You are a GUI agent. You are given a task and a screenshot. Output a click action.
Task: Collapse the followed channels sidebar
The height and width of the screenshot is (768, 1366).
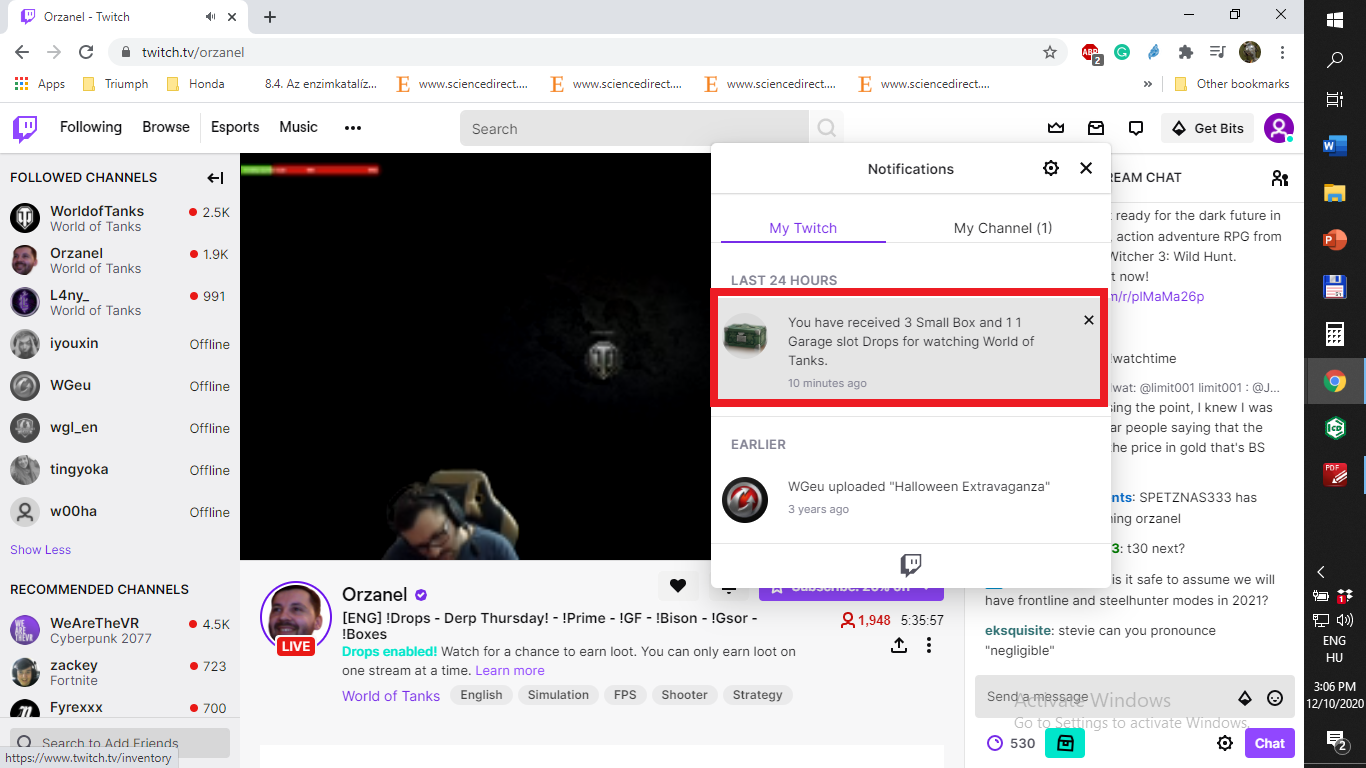click(215, 178)
